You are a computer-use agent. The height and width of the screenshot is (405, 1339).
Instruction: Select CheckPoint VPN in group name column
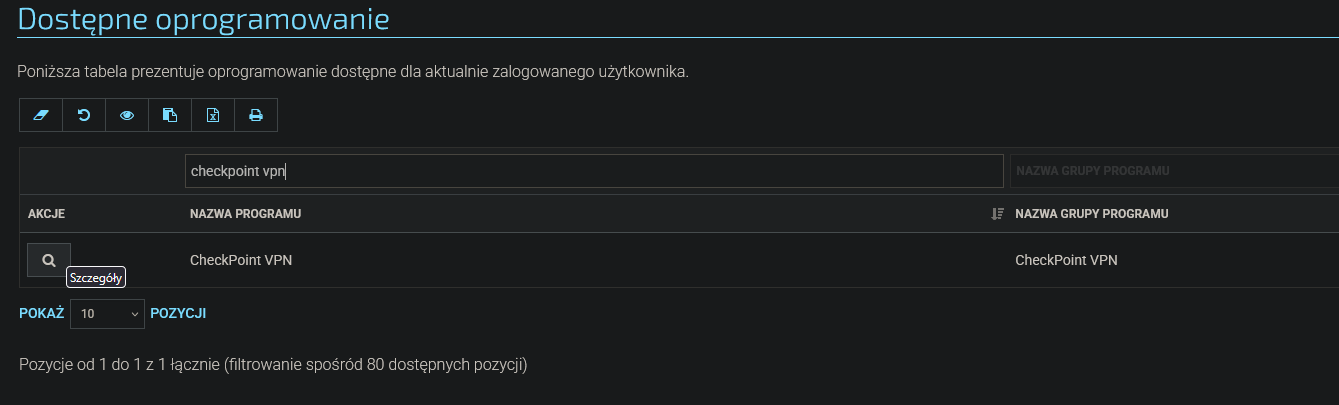1066,260
